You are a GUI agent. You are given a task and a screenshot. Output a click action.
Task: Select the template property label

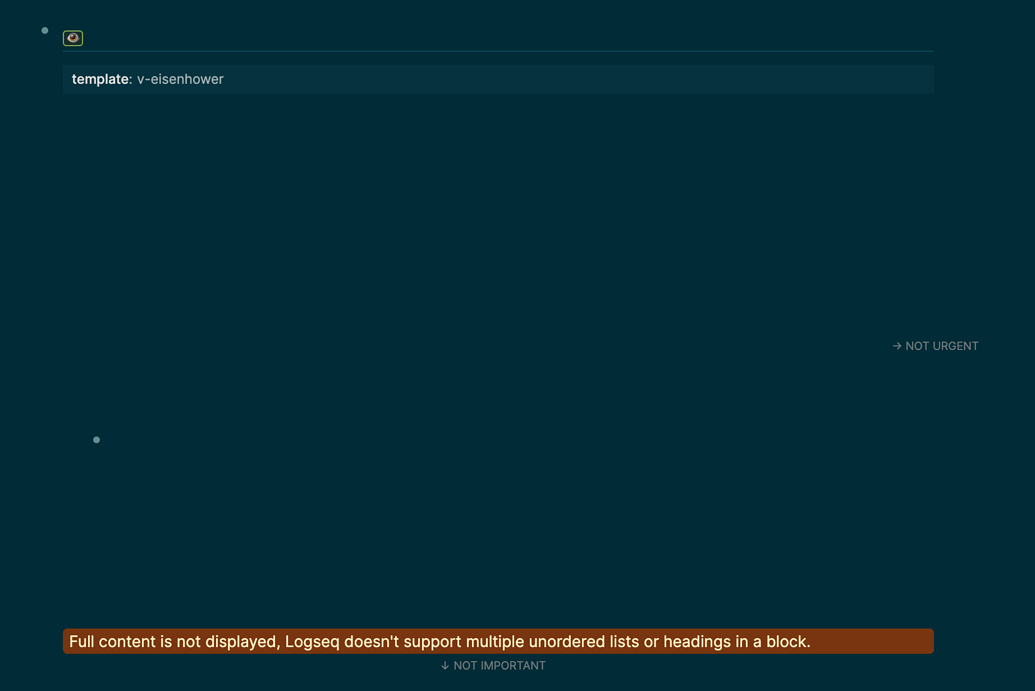(x=100, y=78)
